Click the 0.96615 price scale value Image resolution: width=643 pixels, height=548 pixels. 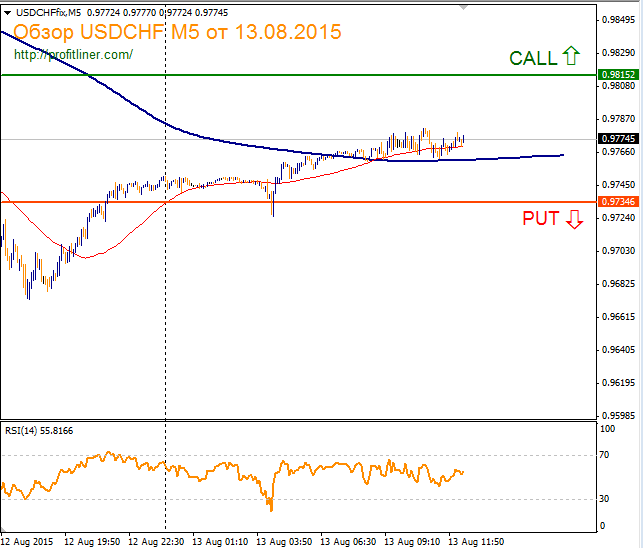pyautogui.click(x=618, y=317)
